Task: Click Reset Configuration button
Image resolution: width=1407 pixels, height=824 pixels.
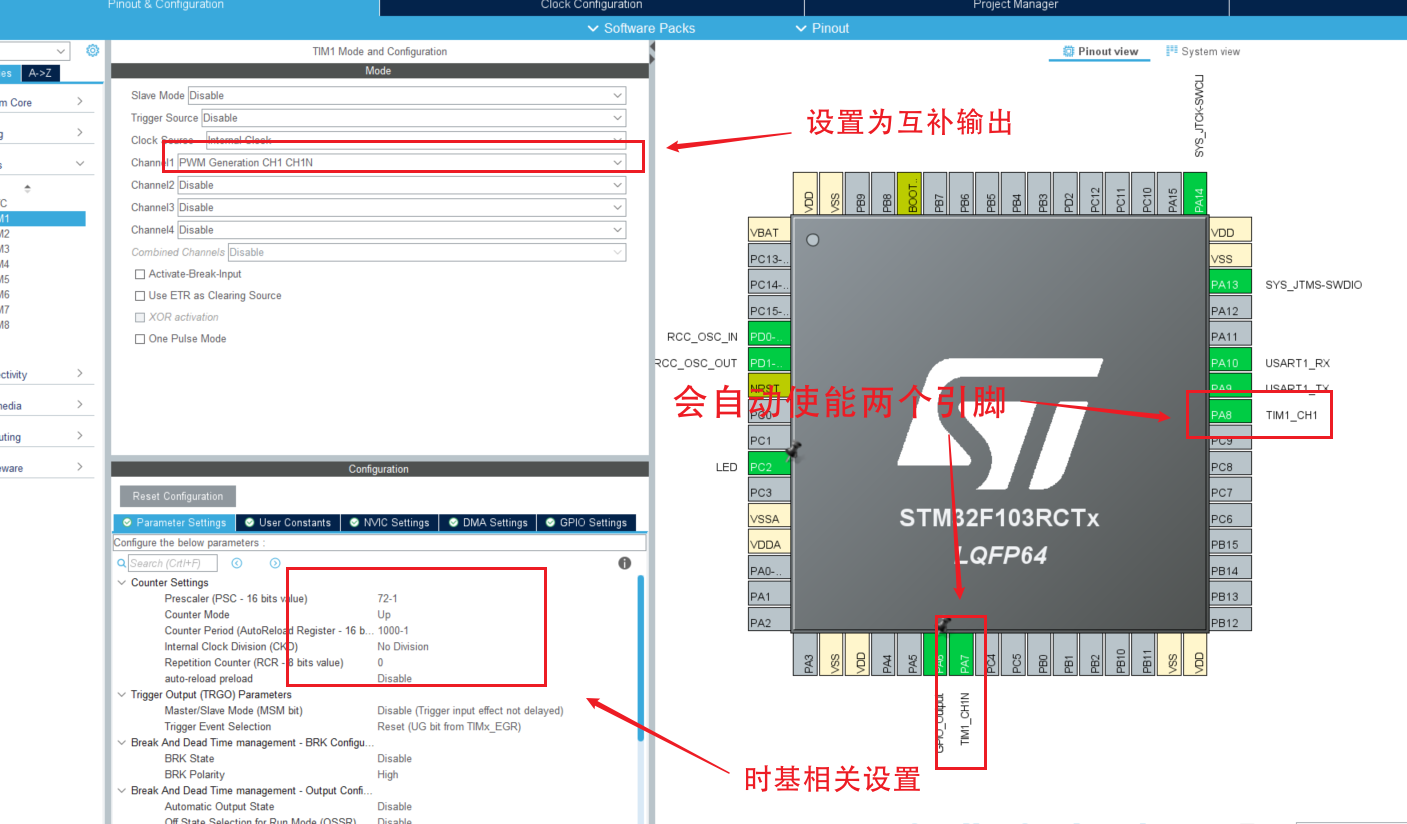Action: pyautogui.click(x=178, y=496)
